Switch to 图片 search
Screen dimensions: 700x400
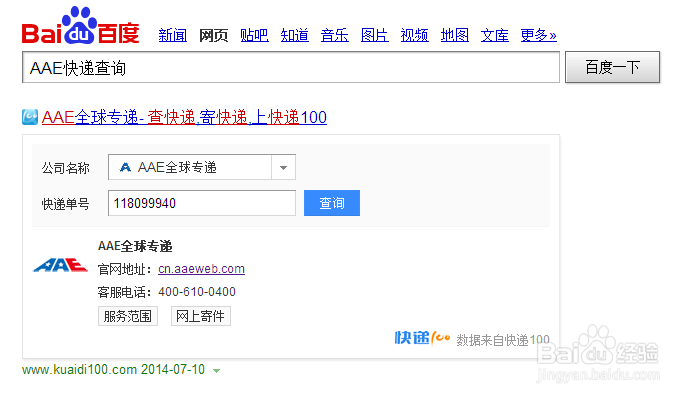[375, 35]
